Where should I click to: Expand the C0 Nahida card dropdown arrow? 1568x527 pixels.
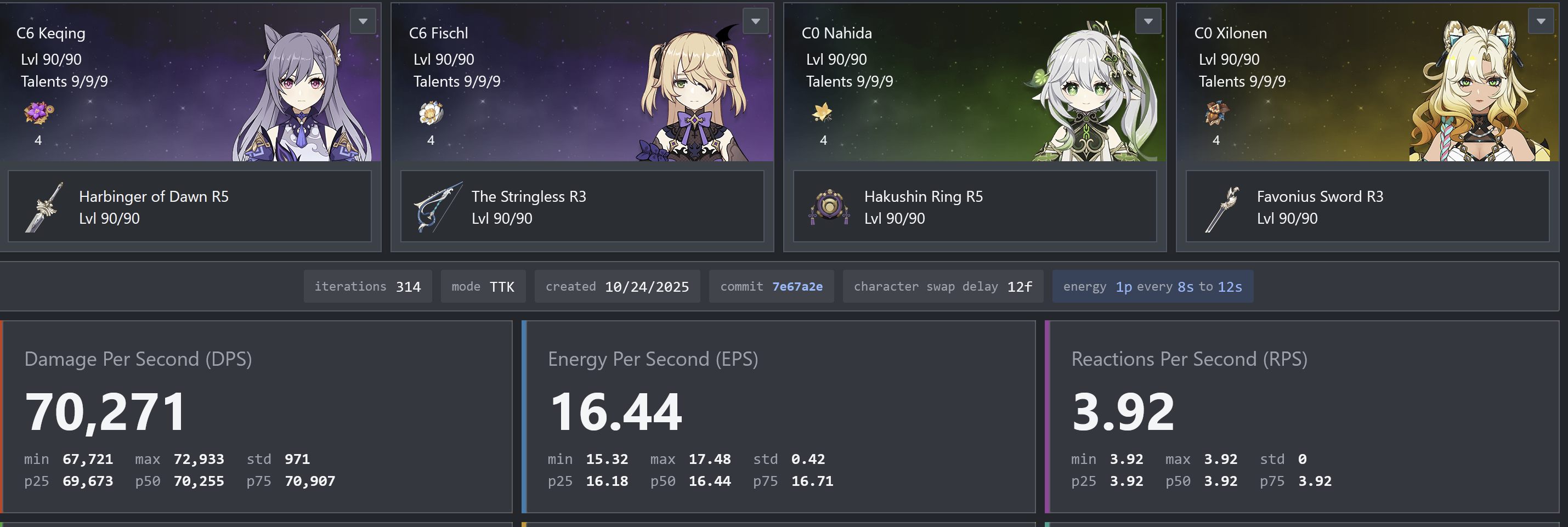point(1148,21)
